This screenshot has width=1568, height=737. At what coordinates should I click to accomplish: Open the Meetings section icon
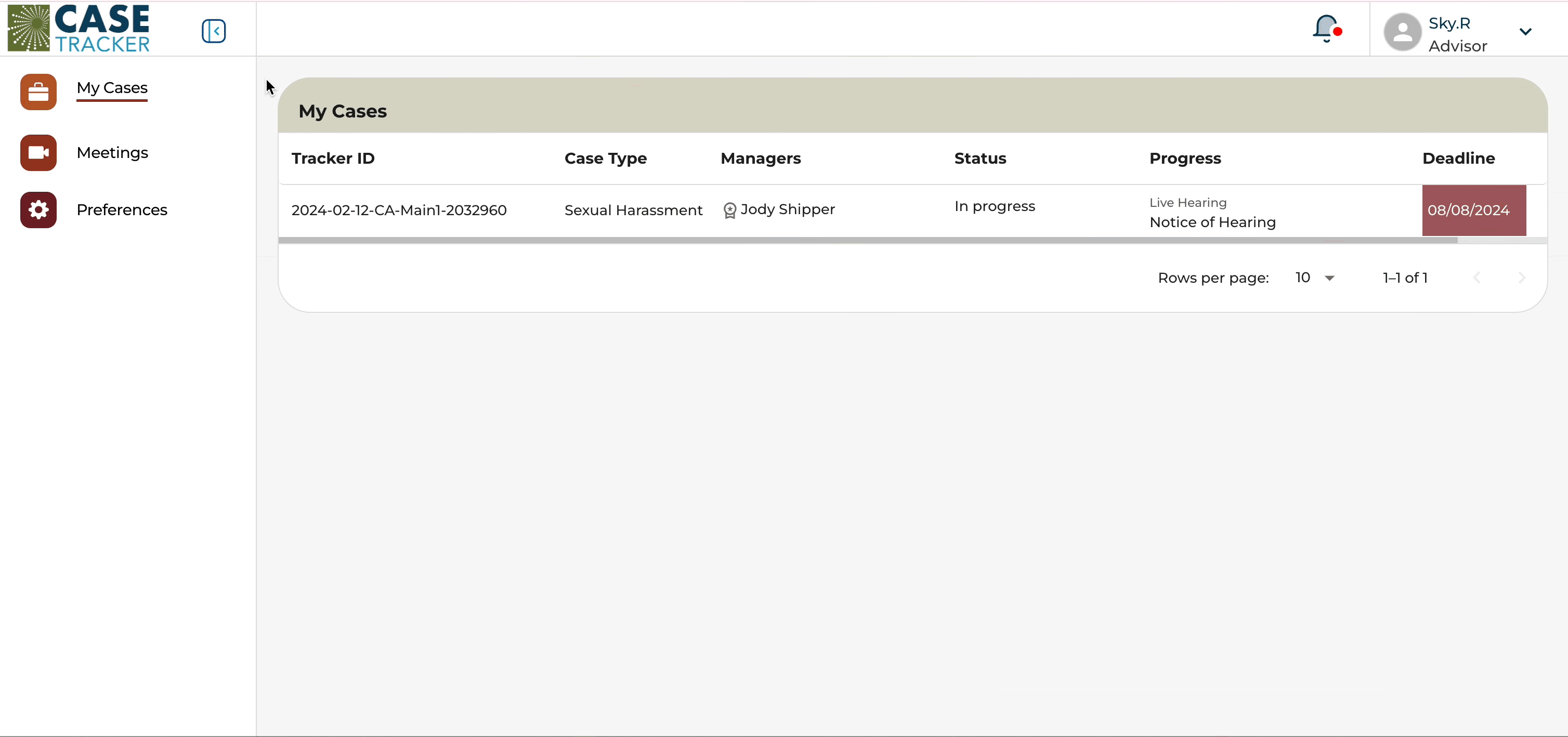click(x=37, y=152)
